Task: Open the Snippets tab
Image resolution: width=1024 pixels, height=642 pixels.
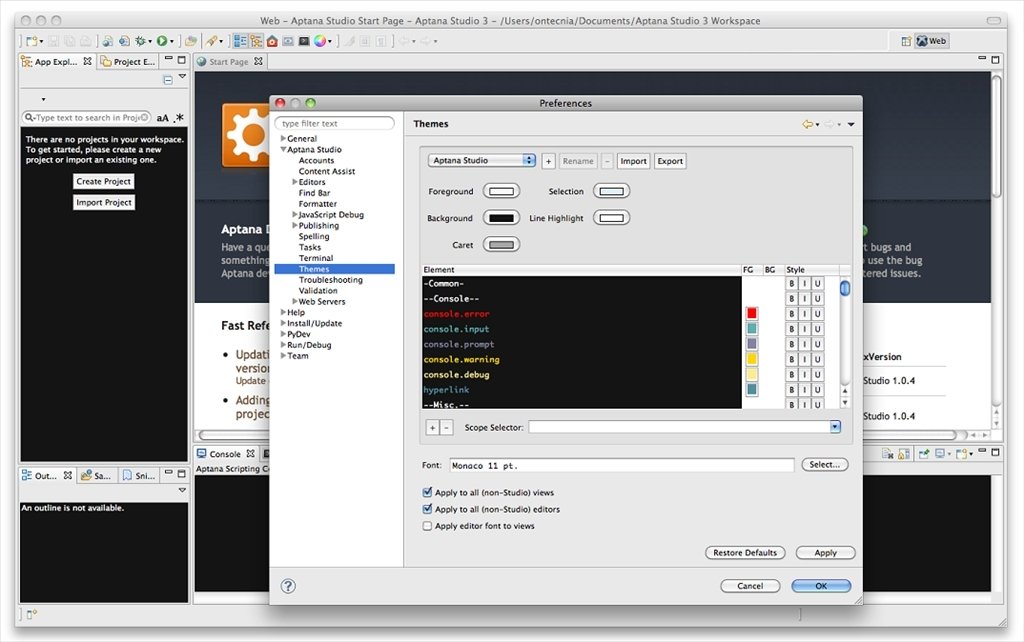Action: [139, 475]
